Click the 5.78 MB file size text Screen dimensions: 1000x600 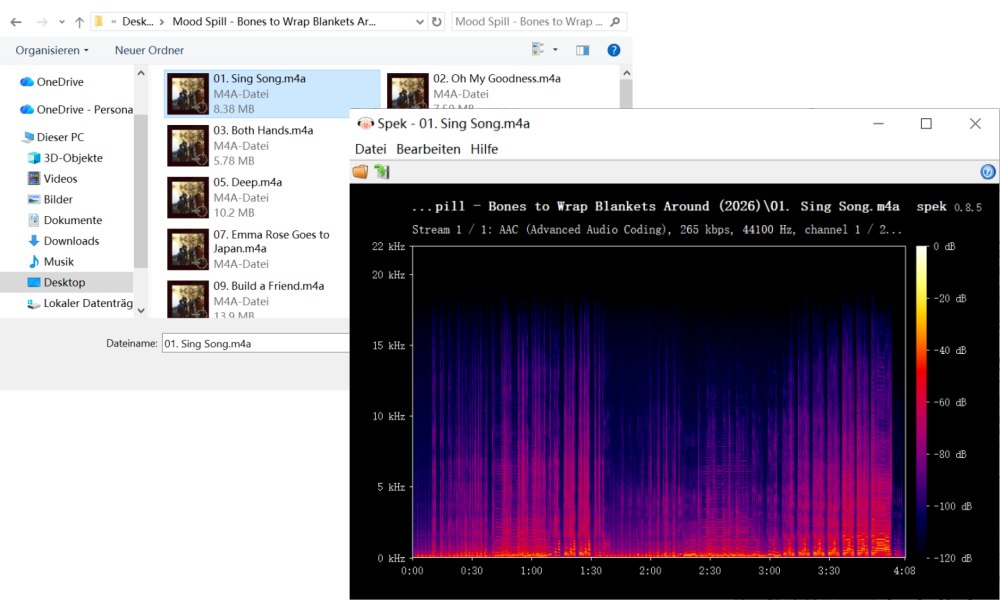pos(234,161)
